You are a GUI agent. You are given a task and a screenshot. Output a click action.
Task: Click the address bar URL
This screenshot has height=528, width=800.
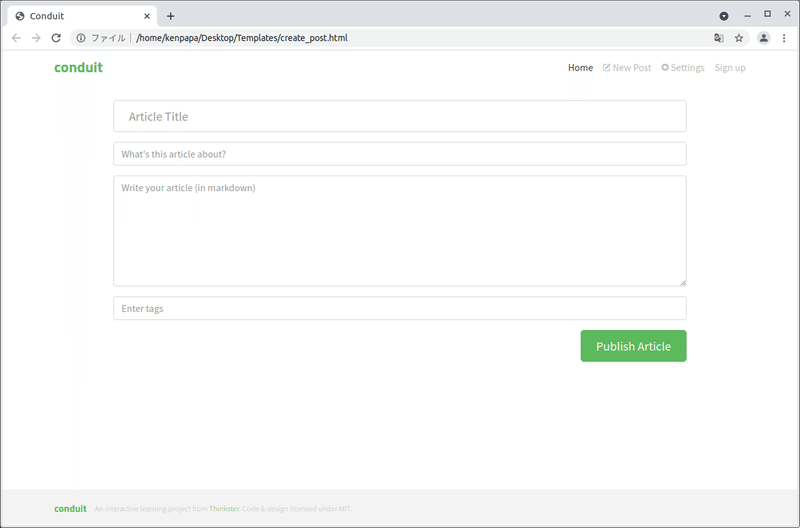[242, 38]
